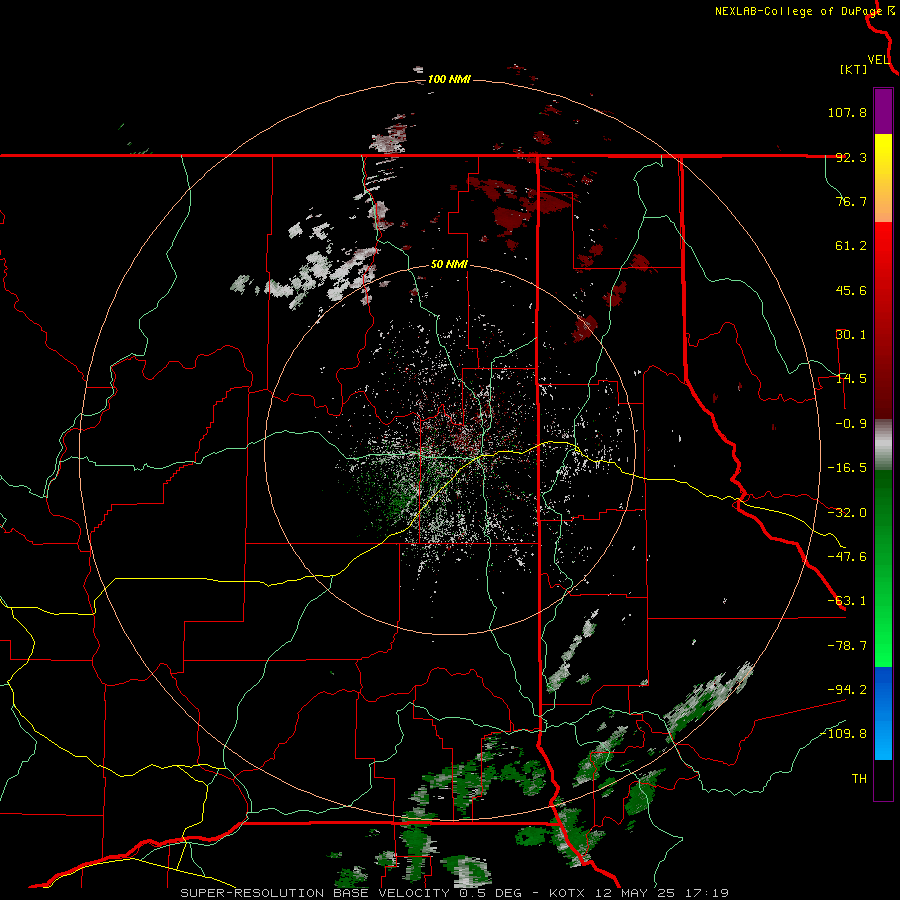Click the green segment of the color bar
The image size is (900, 900).
(x=883, y=568)
